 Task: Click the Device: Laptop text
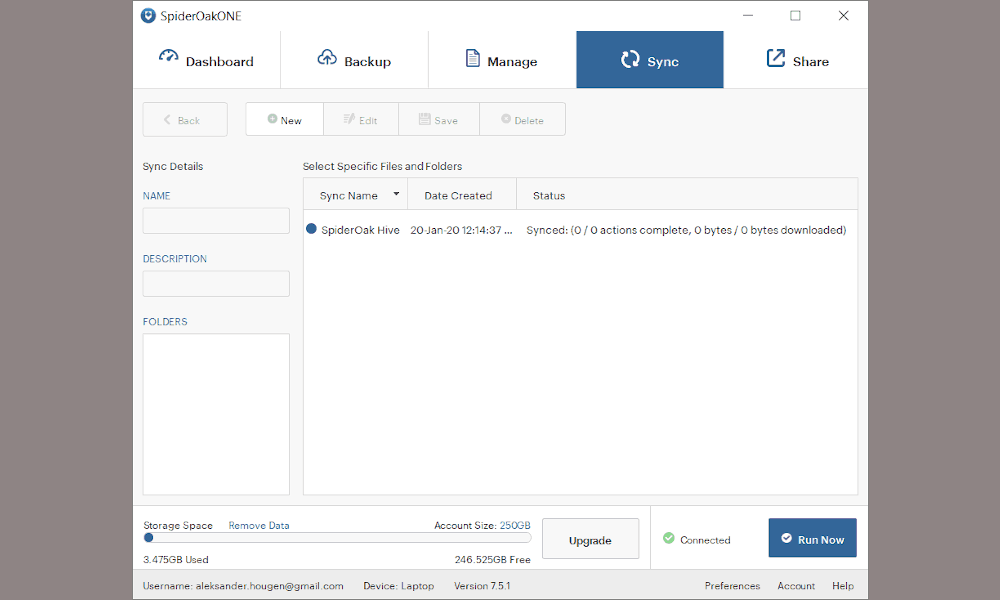pos(399,585)
